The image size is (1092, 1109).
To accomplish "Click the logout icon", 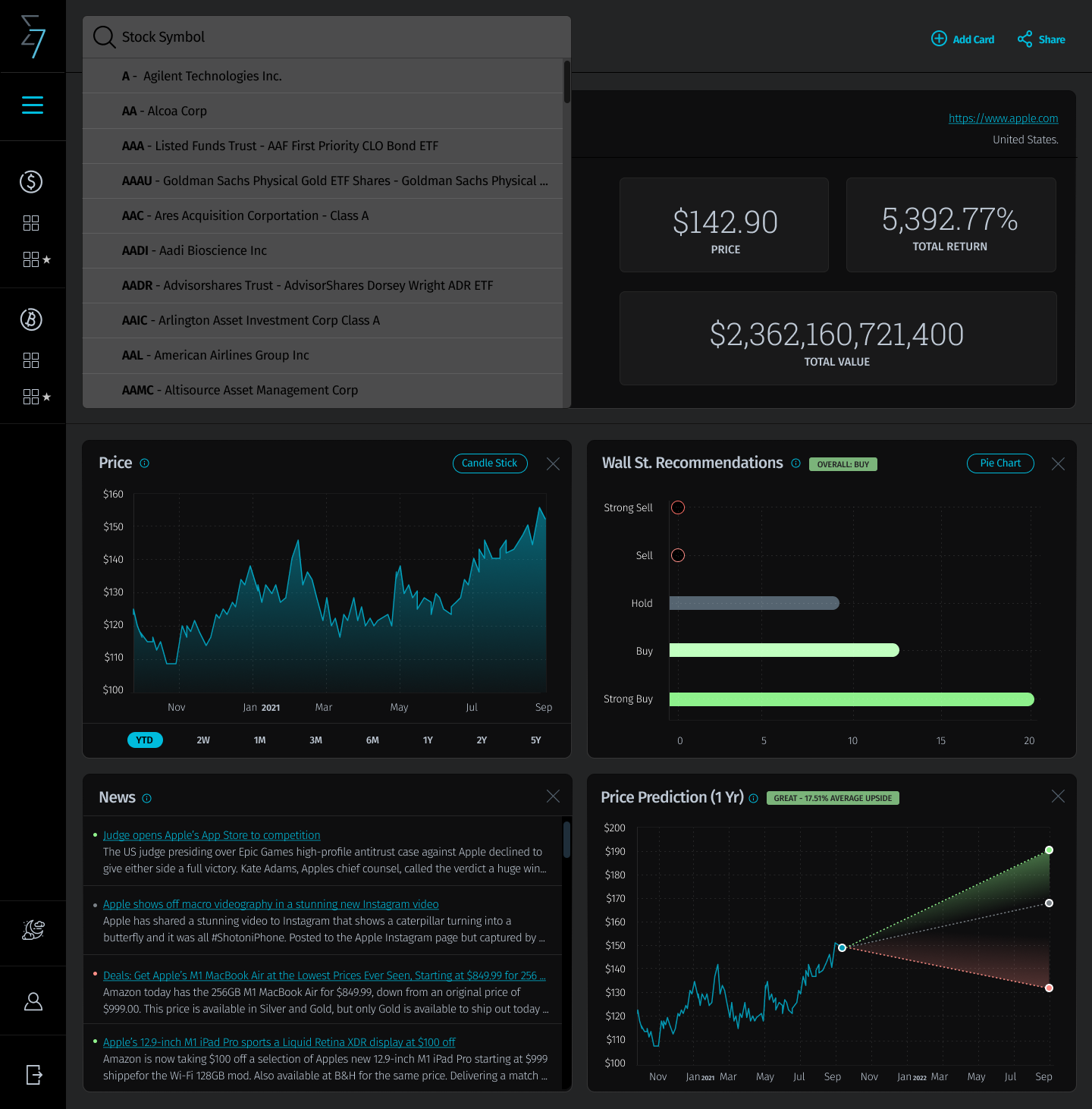I will (x=34, y=1074).
